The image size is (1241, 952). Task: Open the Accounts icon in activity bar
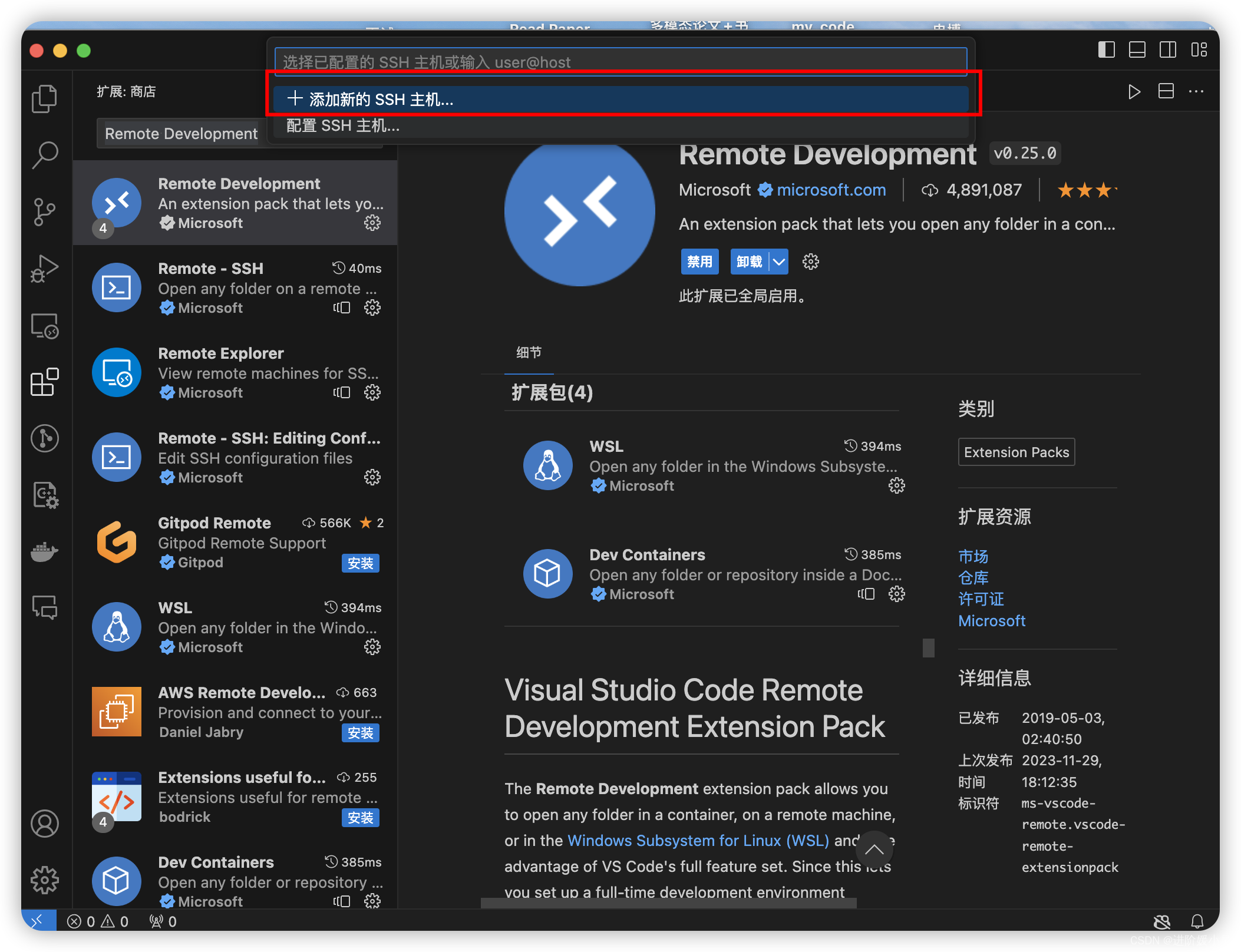coord(45,823)
